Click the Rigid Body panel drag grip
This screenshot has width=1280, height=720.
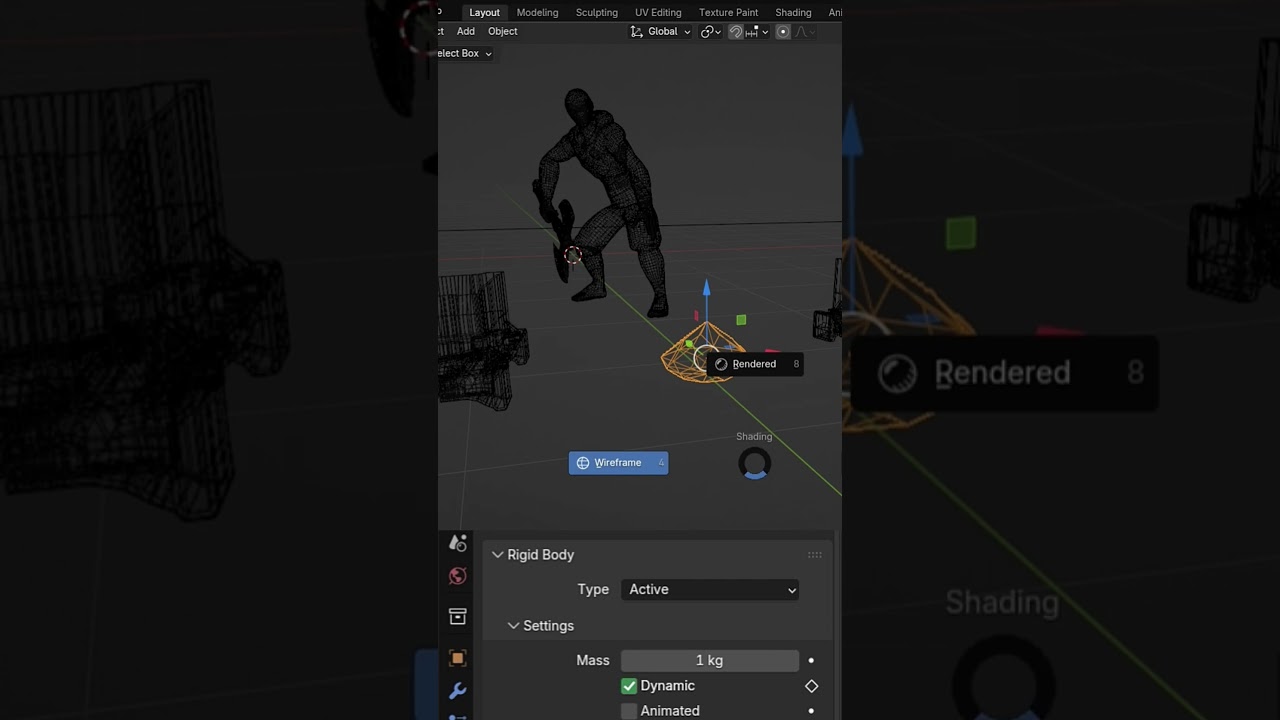pos(815,555)
